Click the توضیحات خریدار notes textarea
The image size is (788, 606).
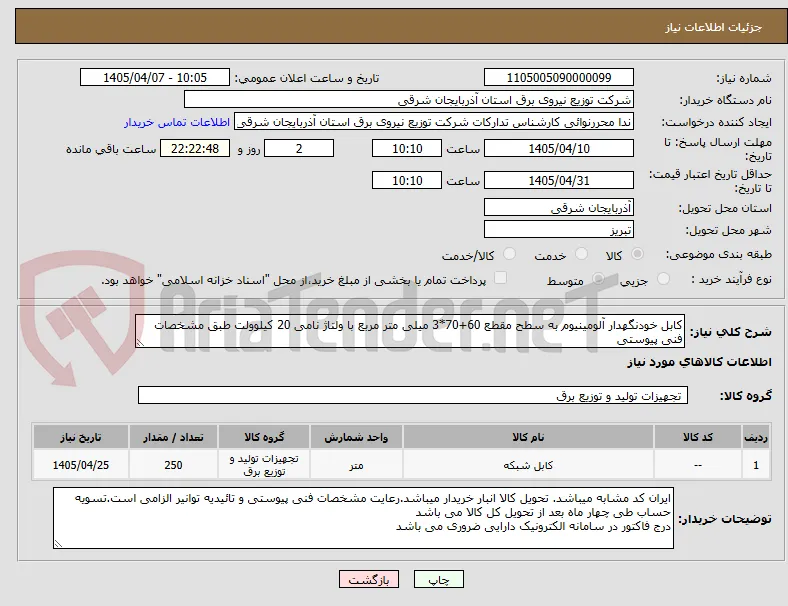[363, 518]
